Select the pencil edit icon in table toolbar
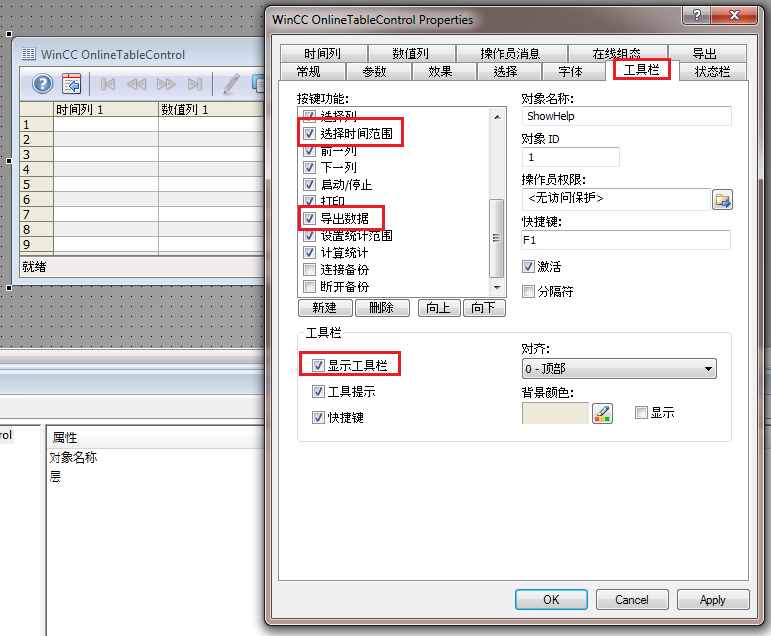 (x=231, y=84)
